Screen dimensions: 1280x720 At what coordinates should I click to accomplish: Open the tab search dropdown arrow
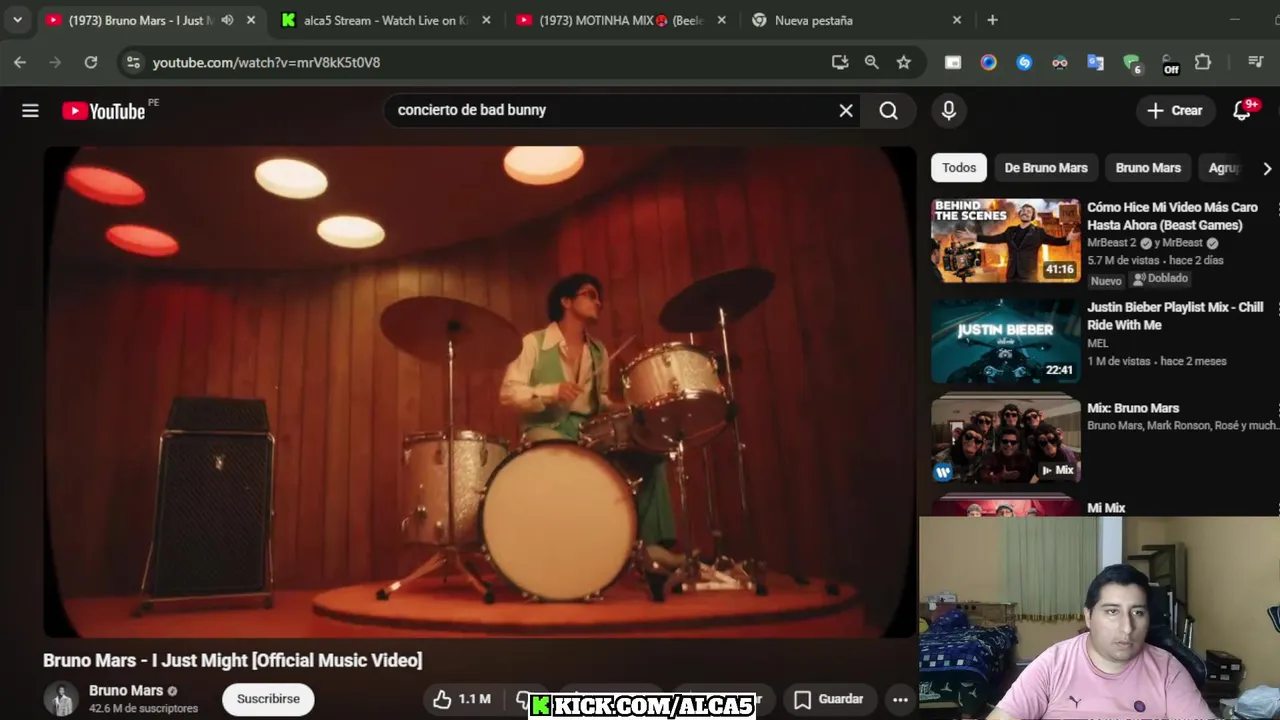point(17,20)
